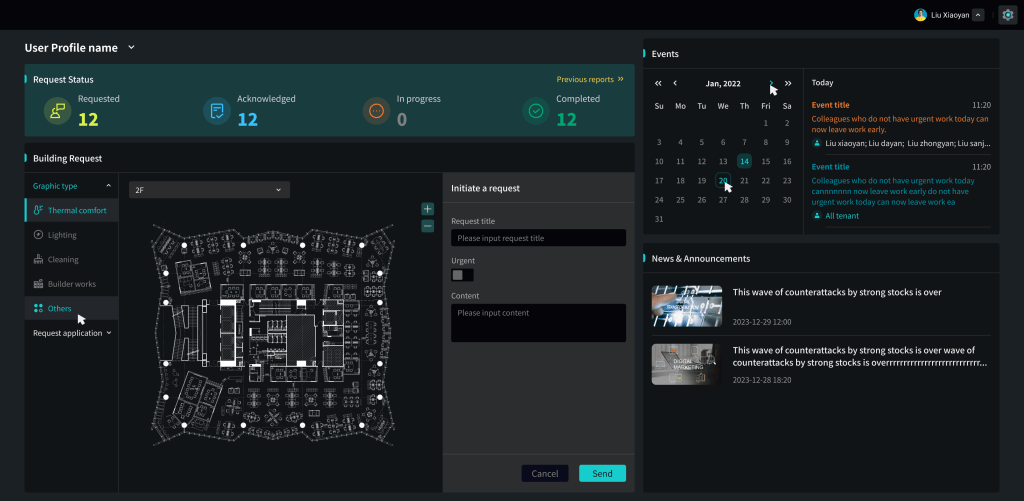Screen dimensions: 1024x501
Task: Expand the Request application section
Action: 72,332
